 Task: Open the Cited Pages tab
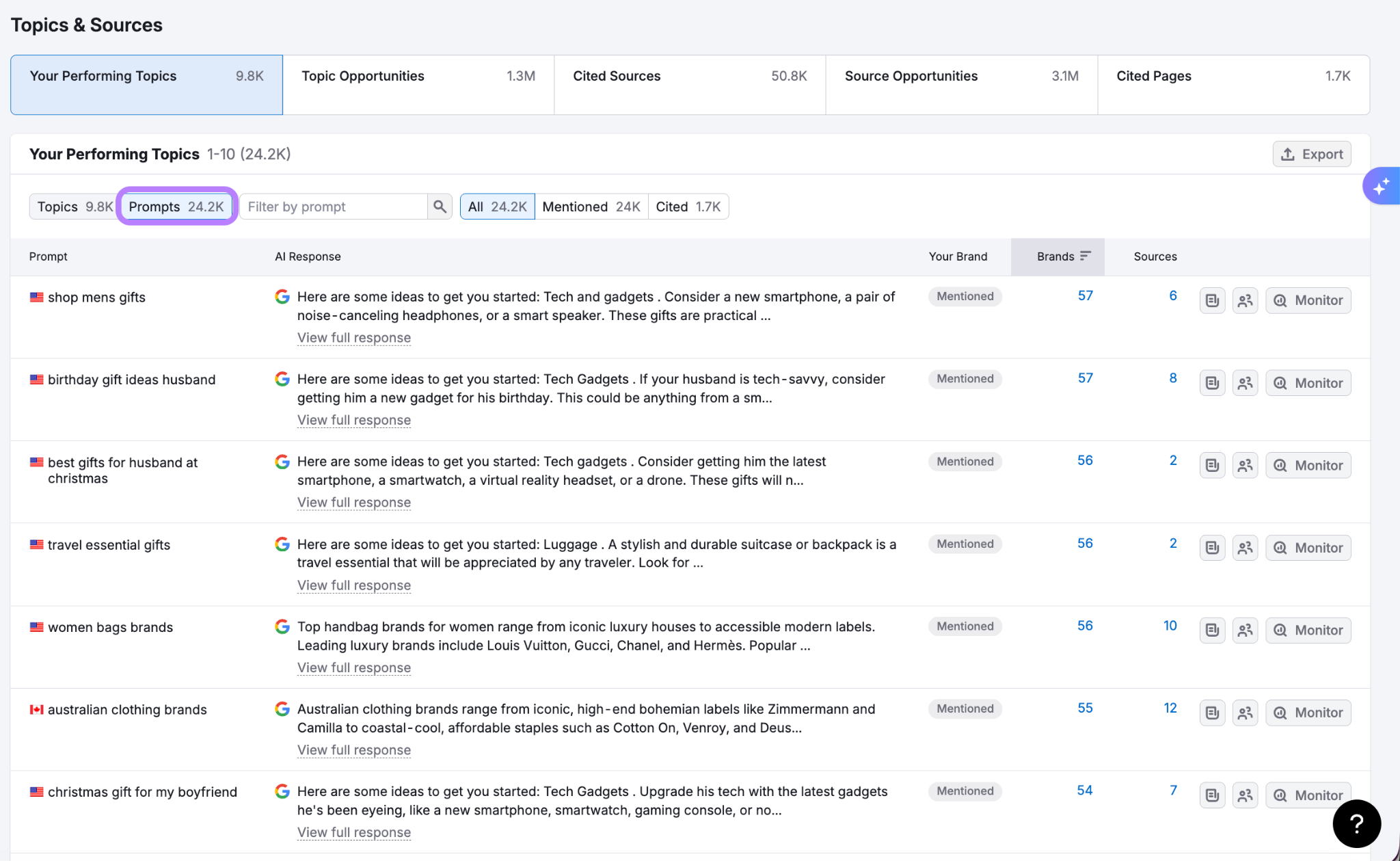click(x=1233, y=85)
